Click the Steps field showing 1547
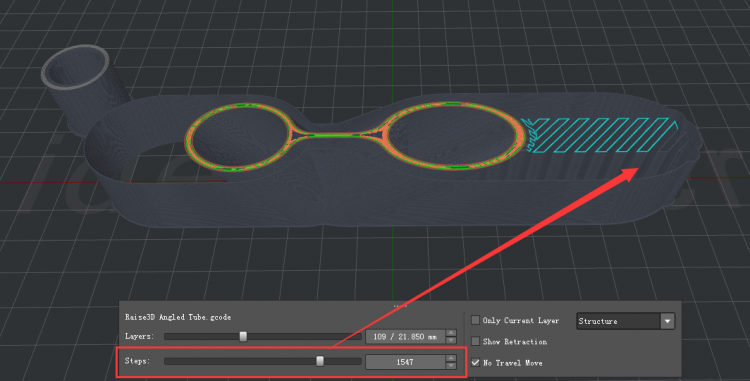 coord(406,362)
